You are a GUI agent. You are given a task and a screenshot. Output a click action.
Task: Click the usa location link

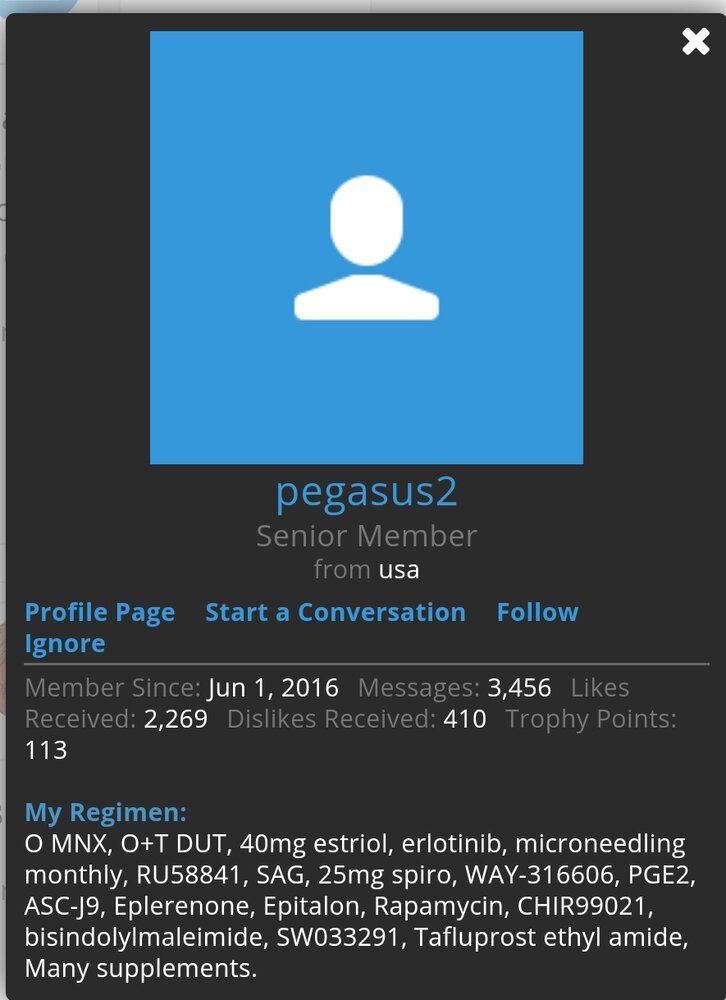click(x=398, y=570)
